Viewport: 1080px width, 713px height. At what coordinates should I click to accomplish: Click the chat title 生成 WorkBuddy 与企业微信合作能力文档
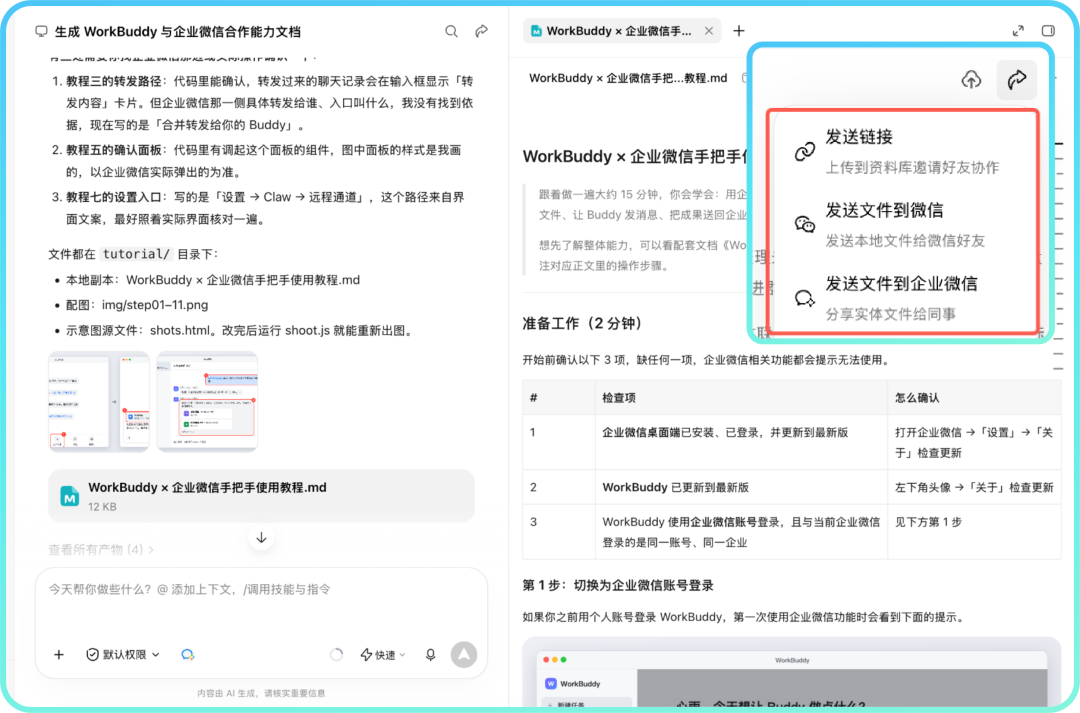[178, 32]
